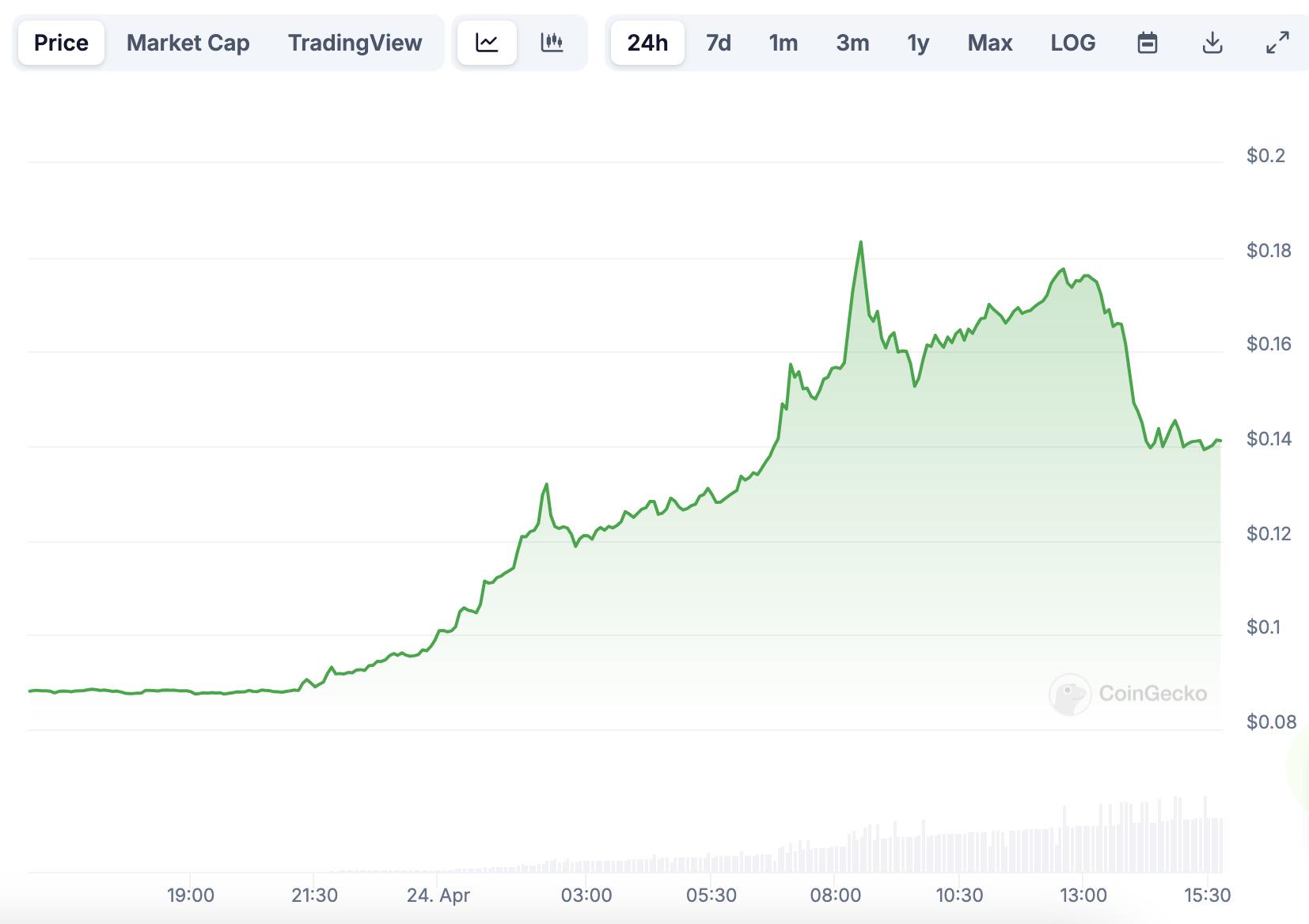Toggle LOG scale on the chart
Viewport: 1309px width, 924px height.
coord(1073,43)
